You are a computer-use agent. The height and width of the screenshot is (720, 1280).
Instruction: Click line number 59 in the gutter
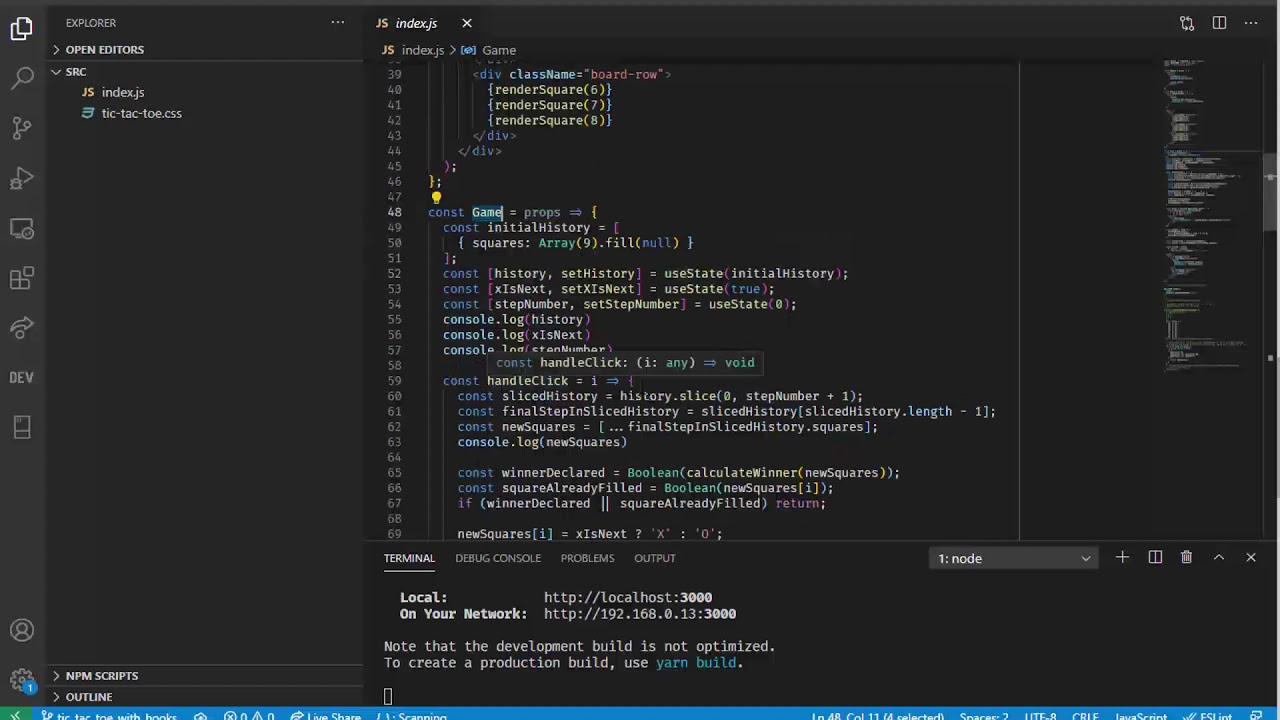394,381
